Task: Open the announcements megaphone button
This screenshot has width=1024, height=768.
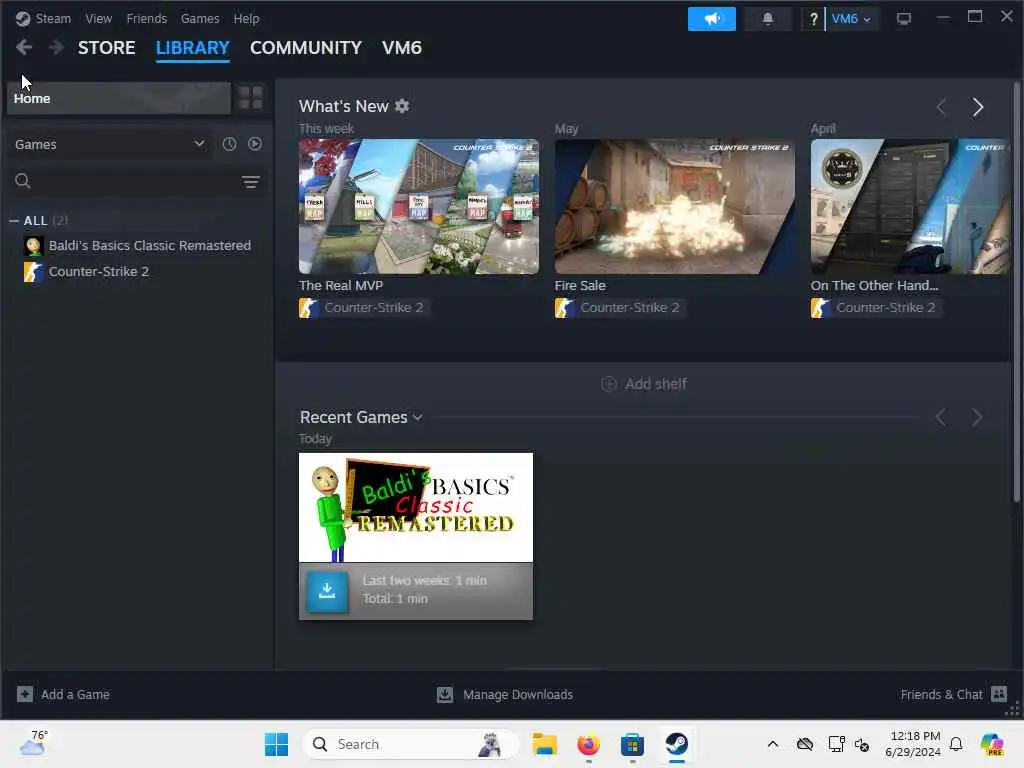Action: 711,19
